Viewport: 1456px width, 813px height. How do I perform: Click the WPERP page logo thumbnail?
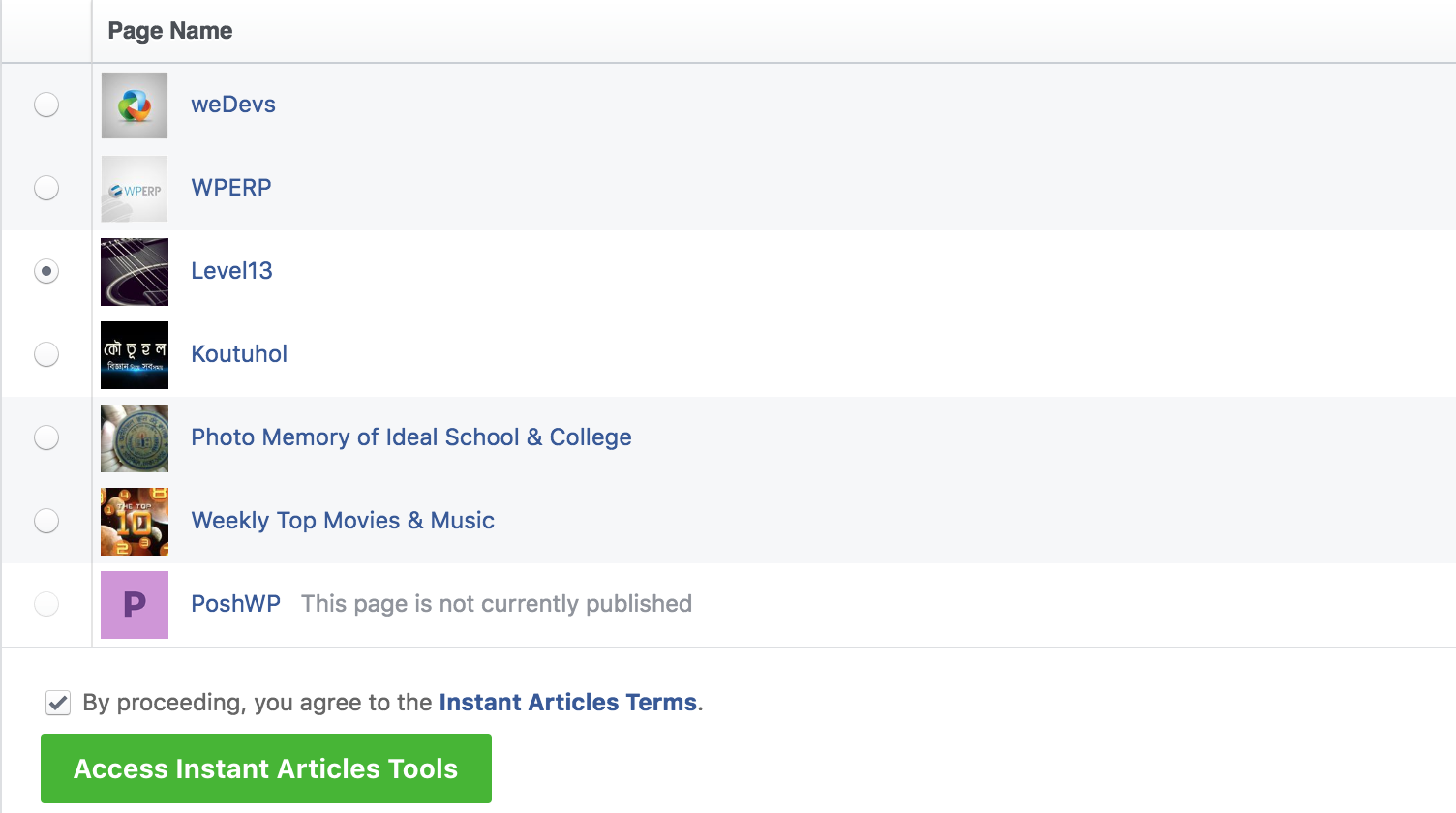135,189
